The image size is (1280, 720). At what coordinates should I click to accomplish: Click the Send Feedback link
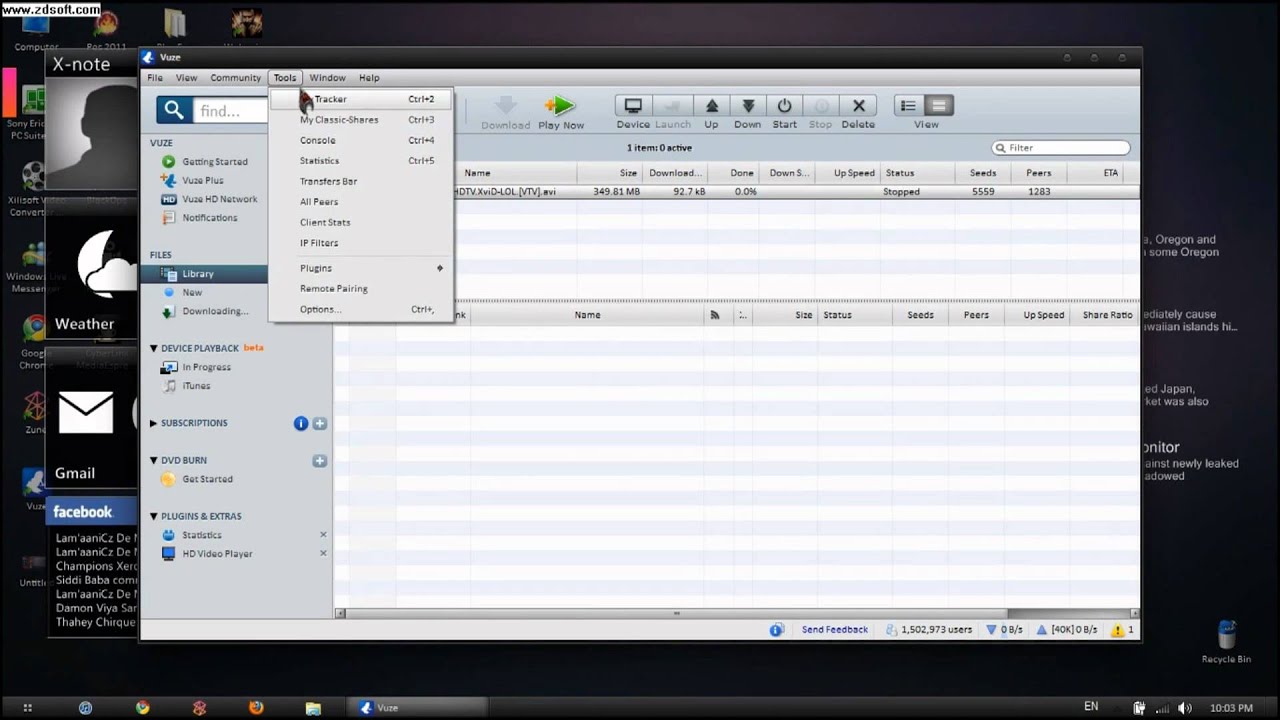click(x=834, y=630)
